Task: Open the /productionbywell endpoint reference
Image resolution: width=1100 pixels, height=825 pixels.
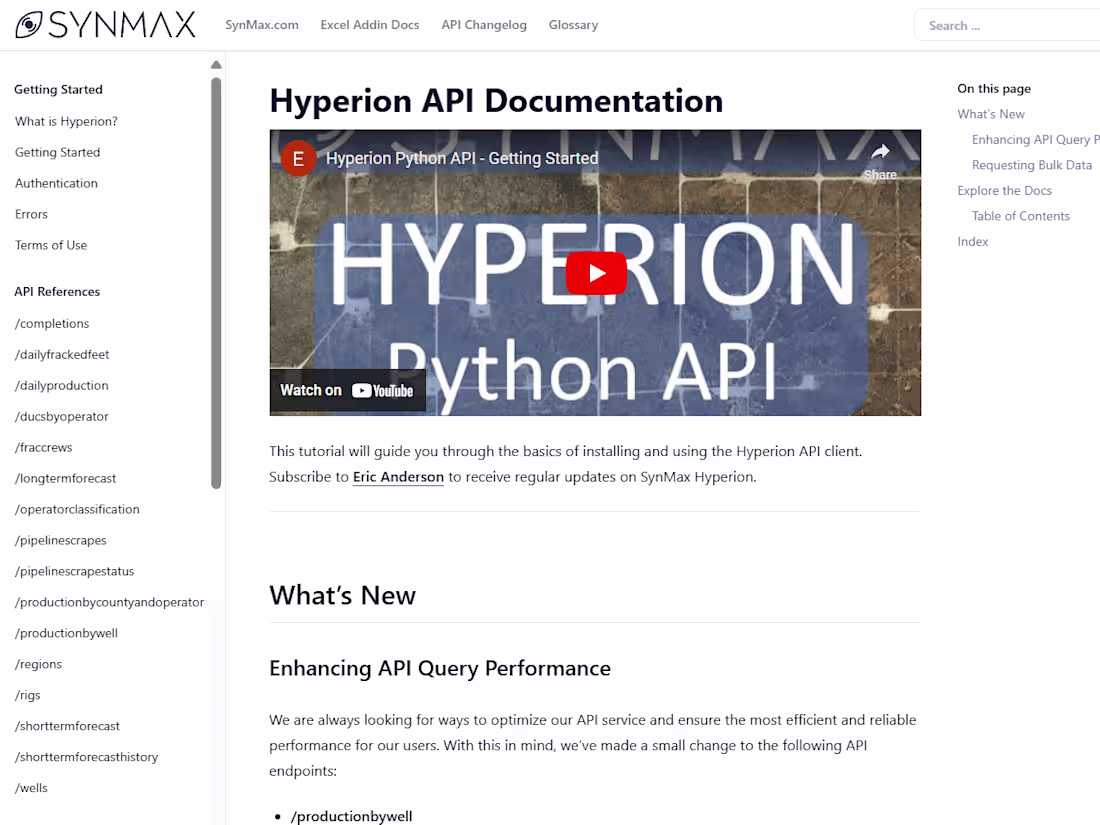Action: click(x=66, y=632)
